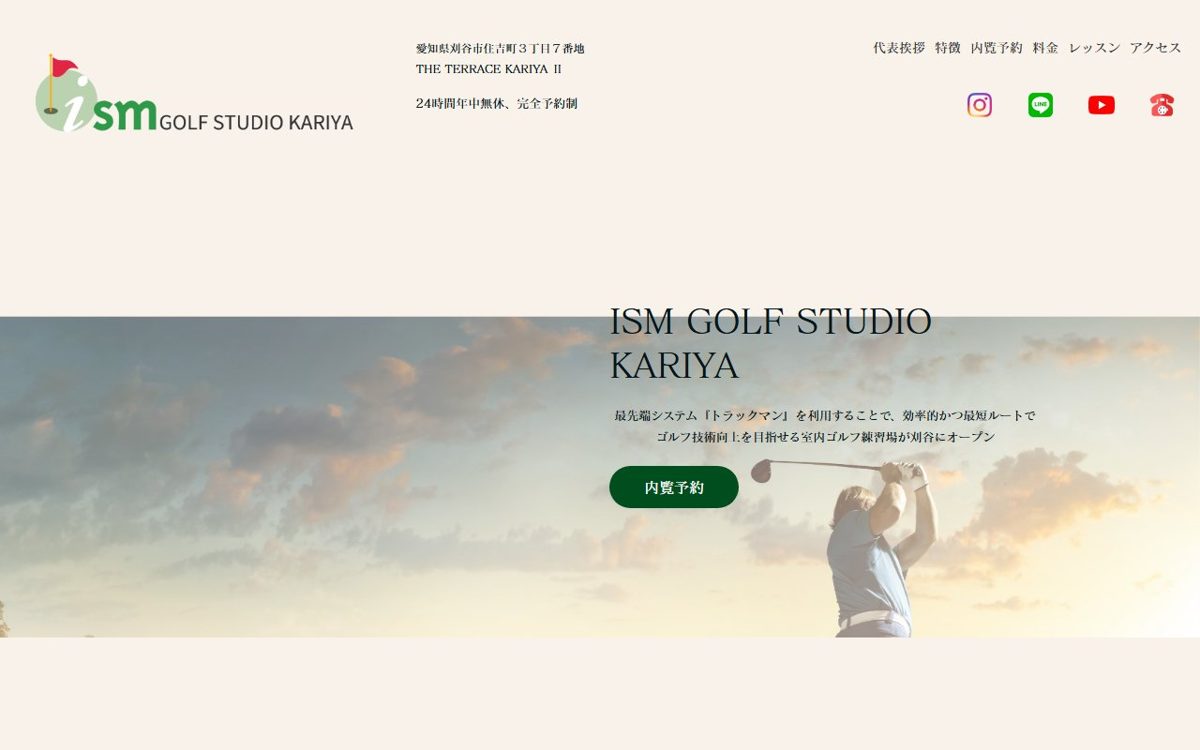Image resolution: width=1200 pixels, height=750 pixels.
Task: Select the 特徴 navigation item
Action: (948, 48)
